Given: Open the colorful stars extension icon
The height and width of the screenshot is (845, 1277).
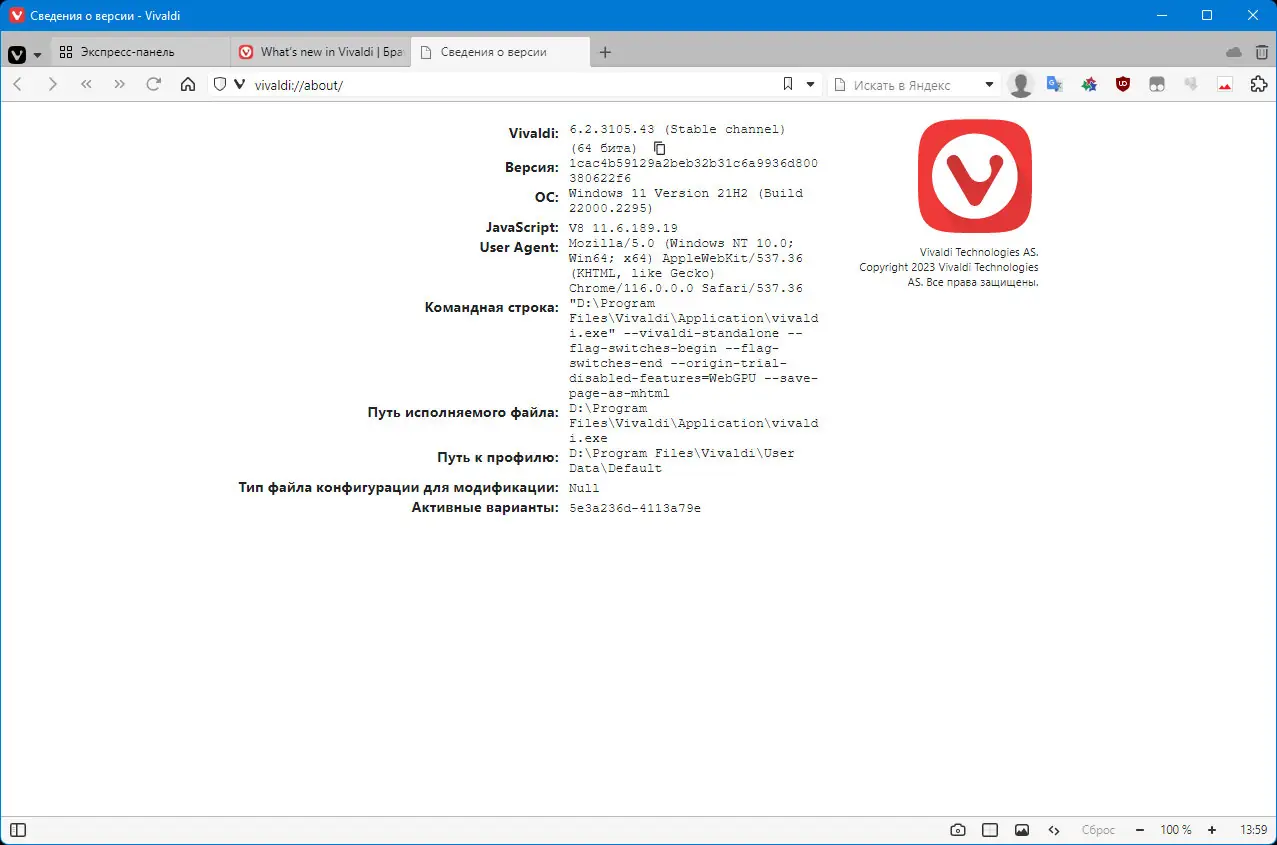Looking at the screenshot, I should (x=1089, y=85).
